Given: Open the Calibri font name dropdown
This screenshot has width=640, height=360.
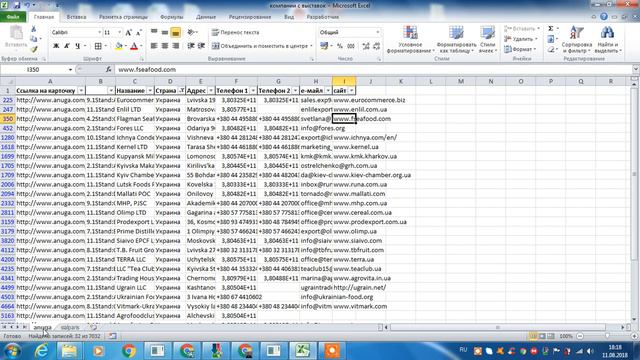Looking at the screenshot, I should pyautogui.click(x=99, y=32).
